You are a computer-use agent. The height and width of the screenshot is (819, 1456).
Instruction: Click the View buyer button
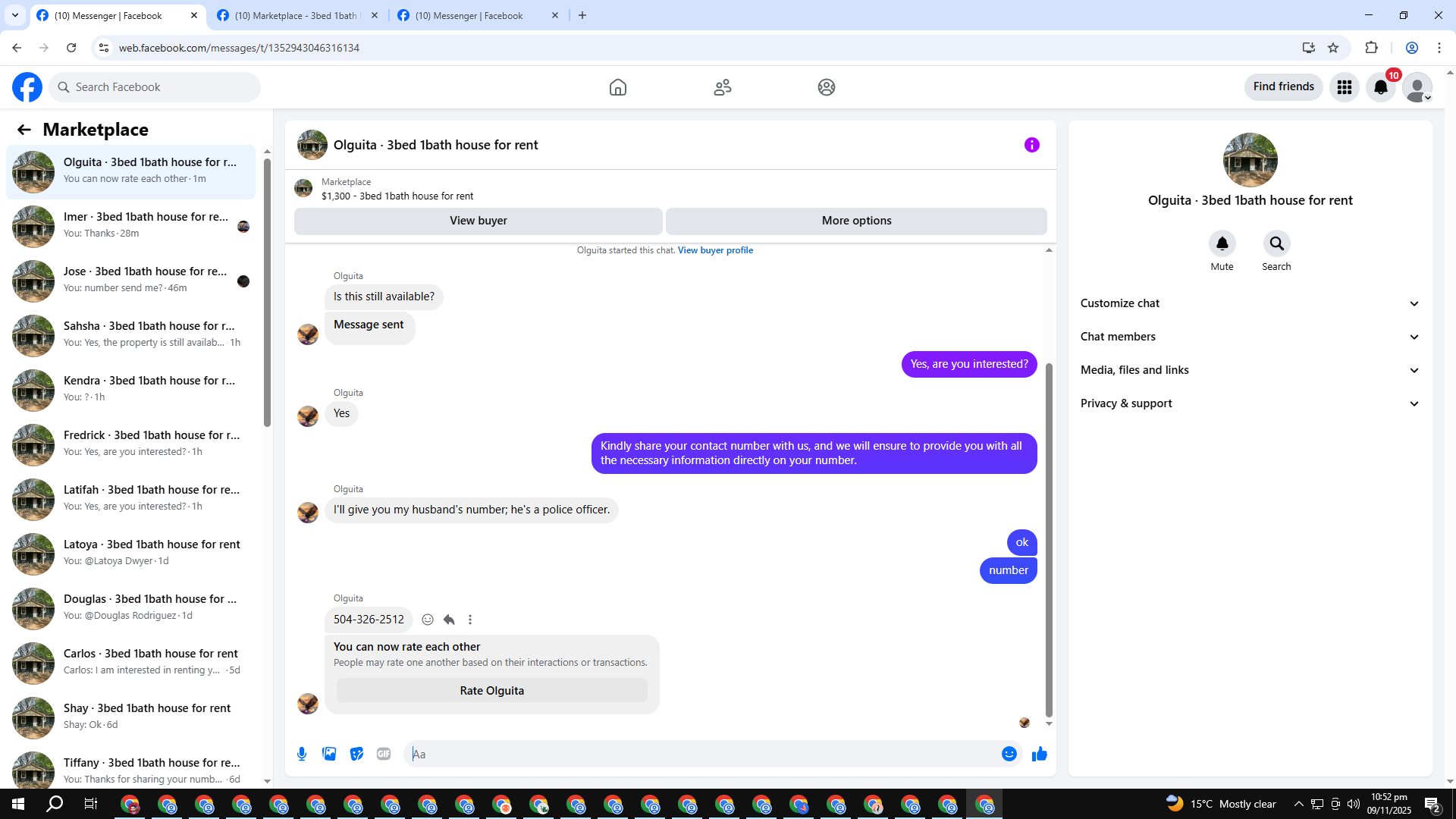pyautogui.click(x=479, y=221)
